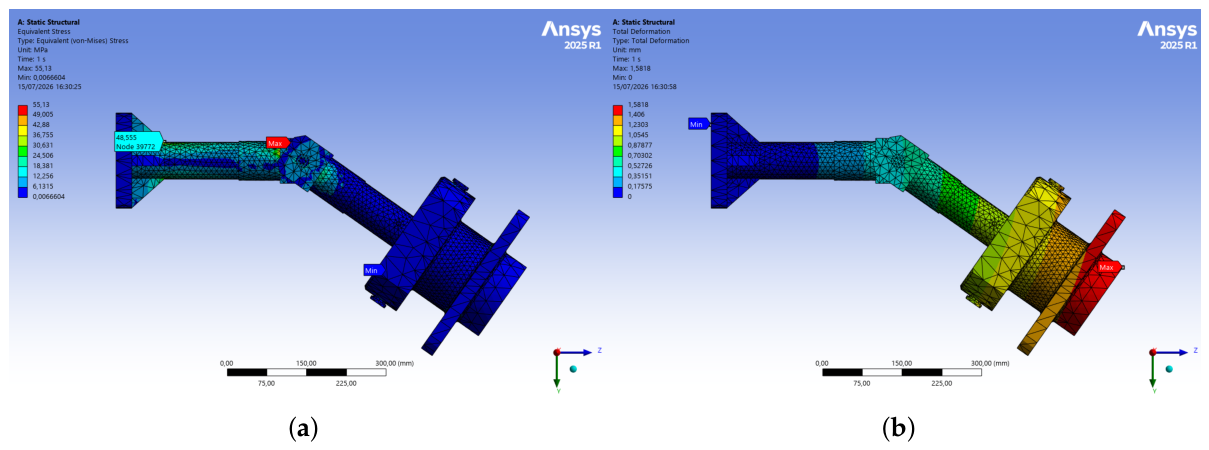Click the Ansys 2025 R1 logo in stress view
Image resolution: width=1209 pixels, height=450 pixels.
570,36
